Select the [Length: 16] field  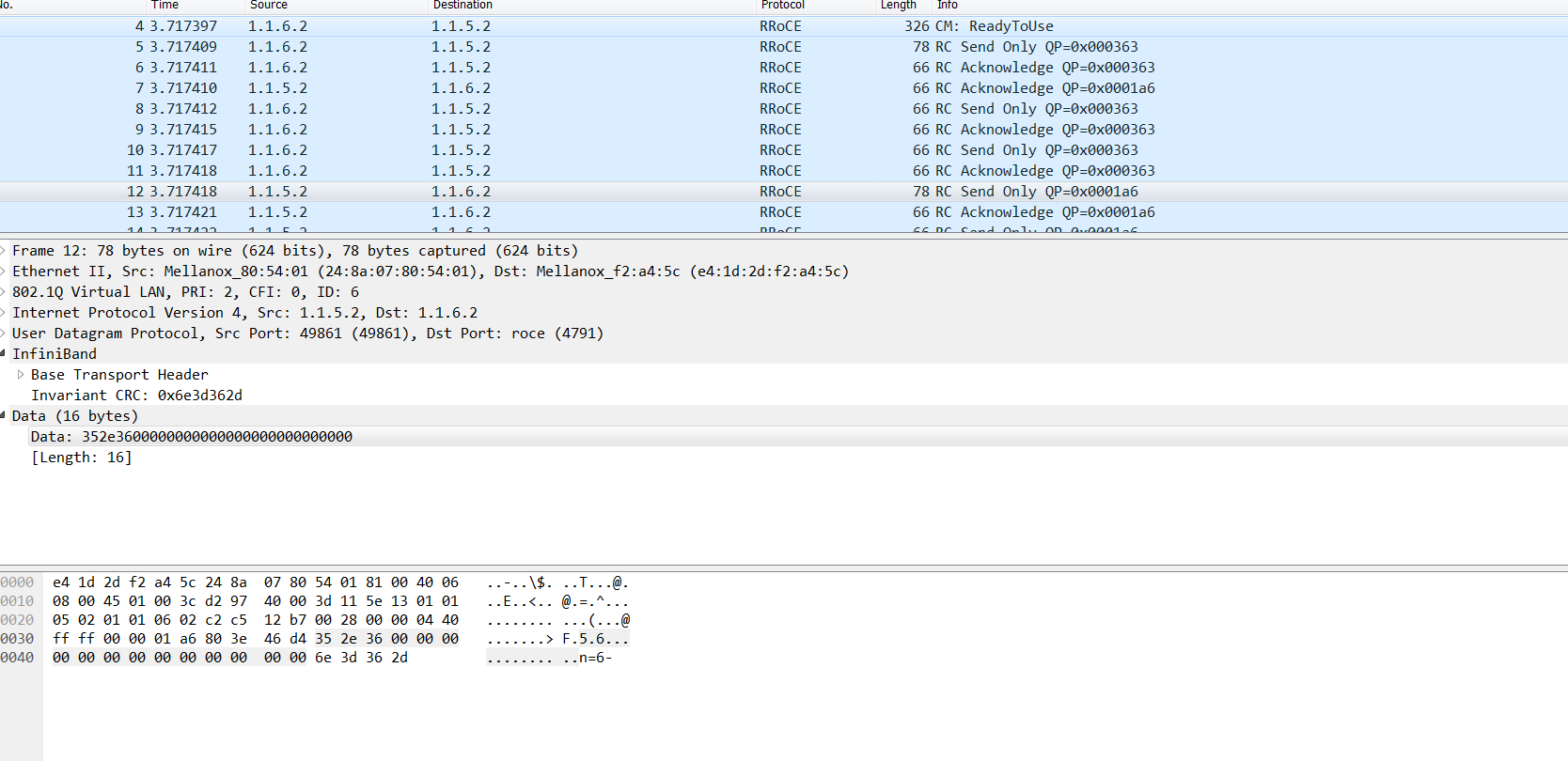(x=81, y=458)
